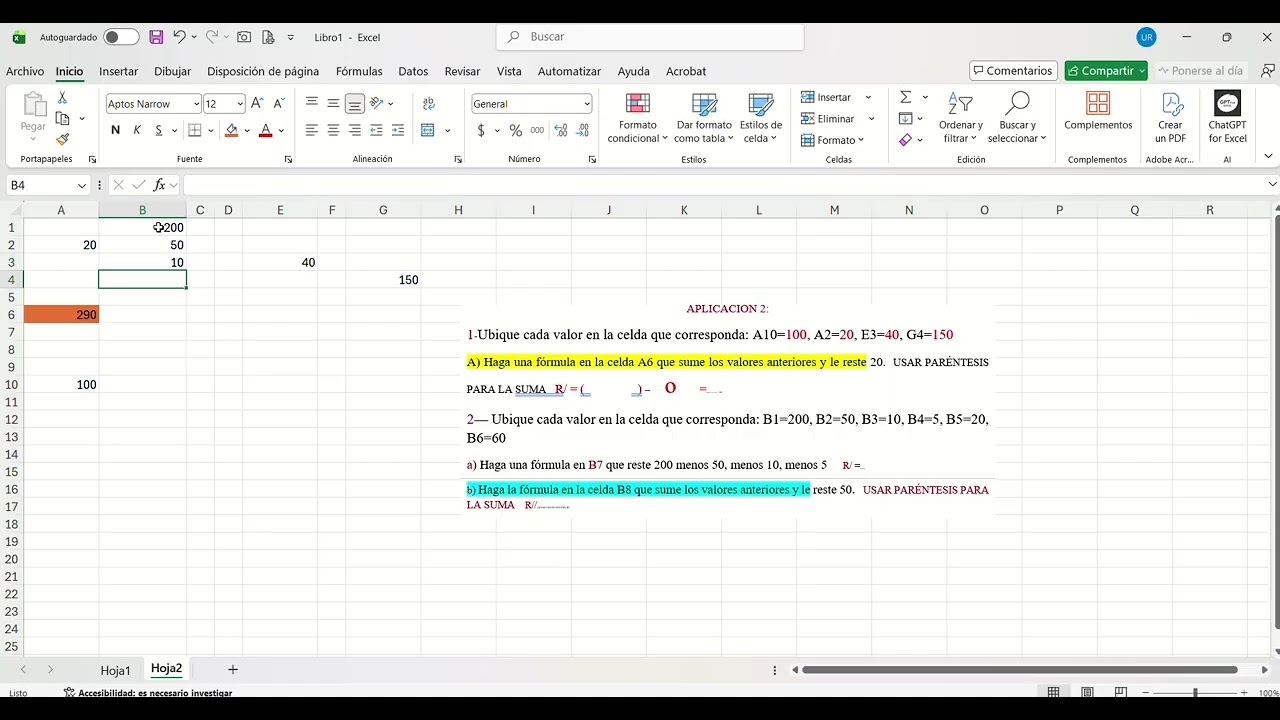Click the Buscar search field

[650, 37]
